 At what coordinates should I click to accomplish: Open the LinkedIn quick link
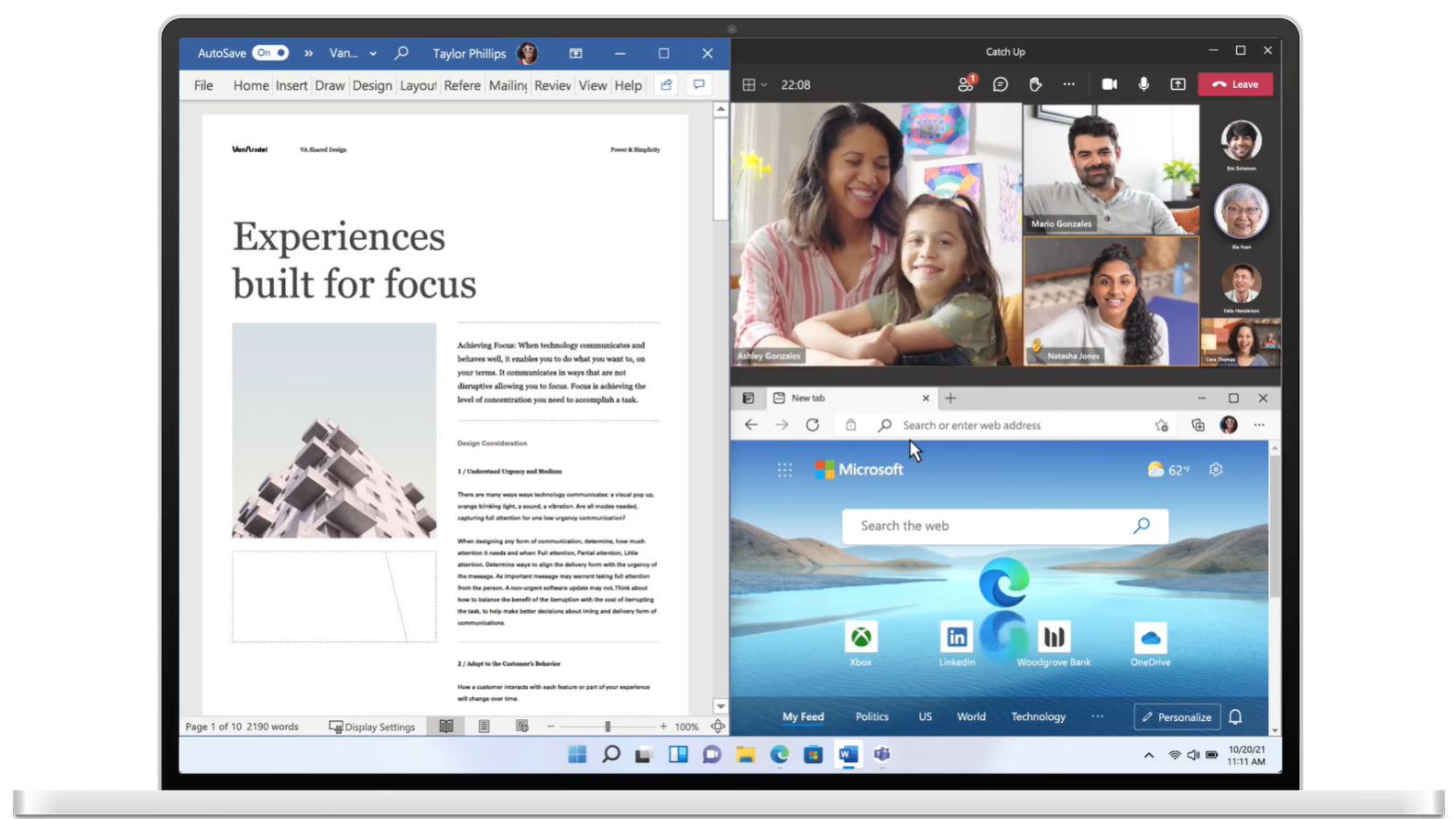tap(957, 644)
